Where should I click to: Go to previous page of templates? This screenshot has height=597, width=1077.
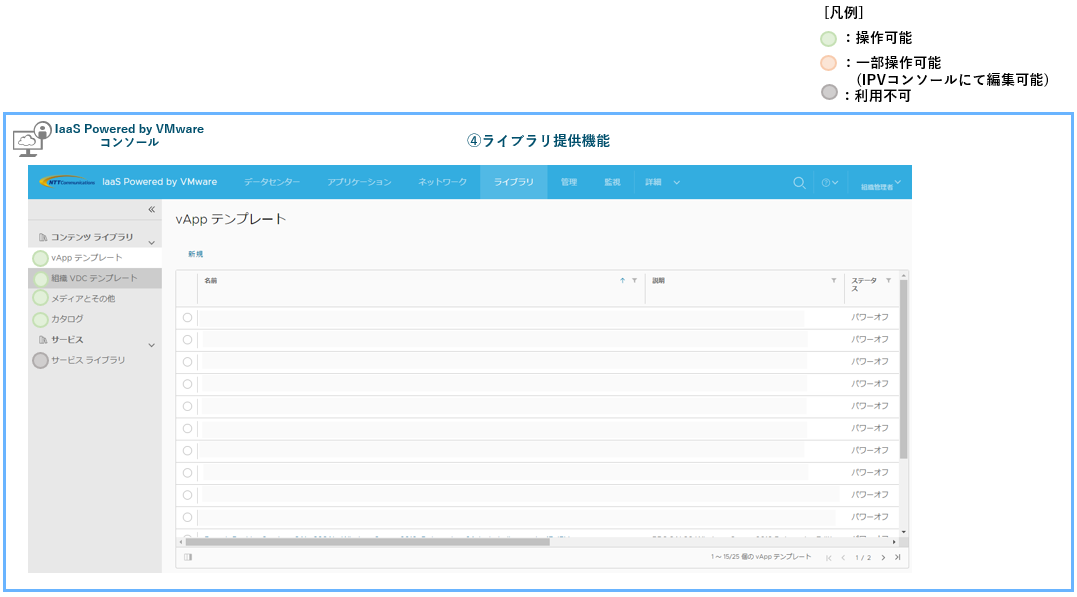point(843,558)
